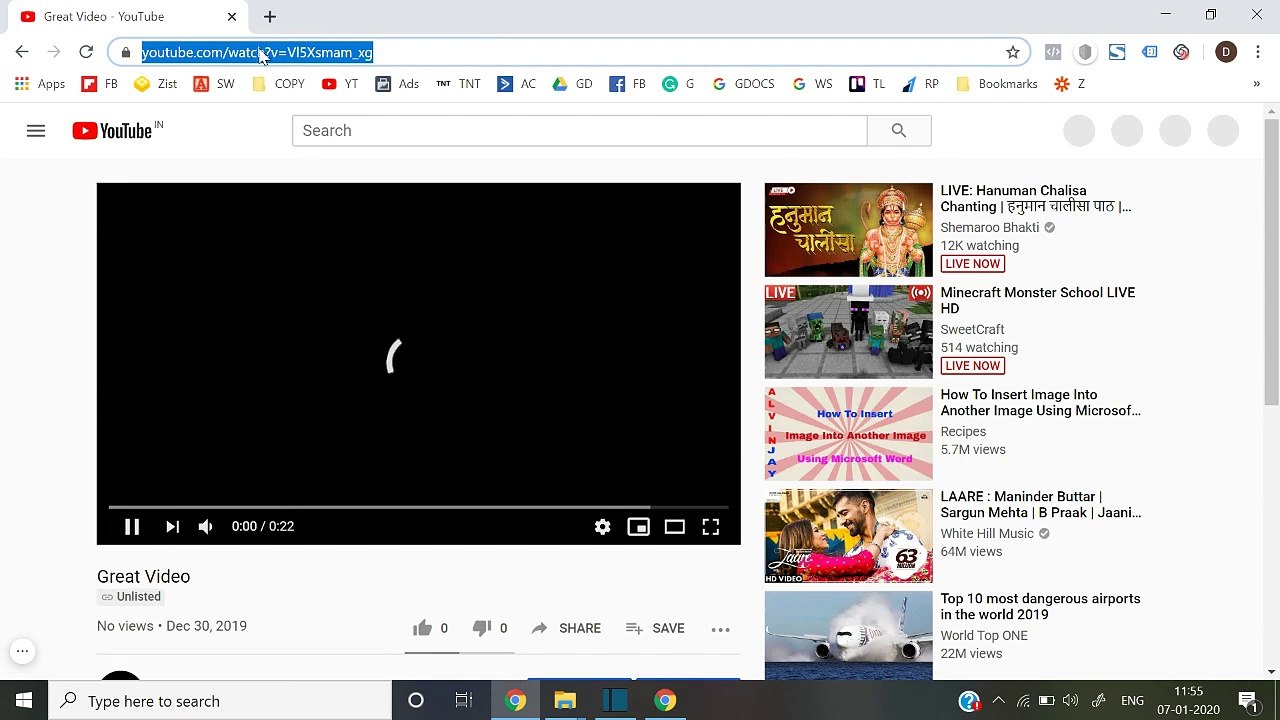
Task: Open How To Insert Image video title
Action: click(1040, 402)
